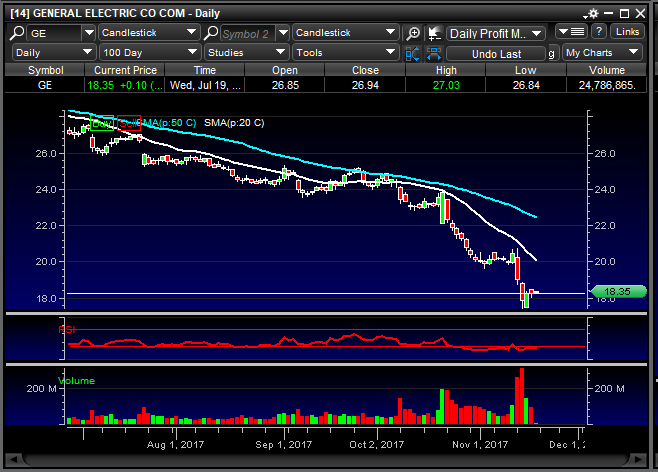Image resolution: width=658 pixels, height=472 pixels.
Task: Click the green Volume study label
Action: coord(76,381)
